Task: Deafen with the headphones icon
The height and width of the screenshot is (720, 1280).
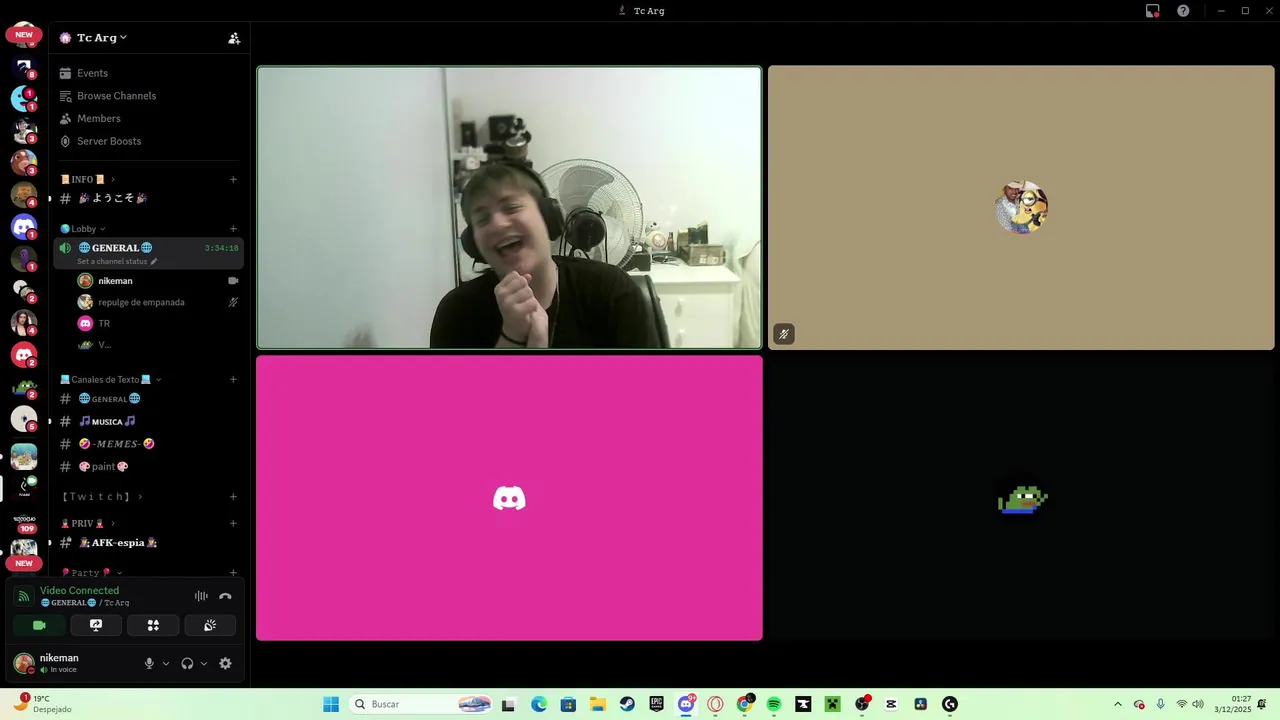Action: click(x=187, y=663)
